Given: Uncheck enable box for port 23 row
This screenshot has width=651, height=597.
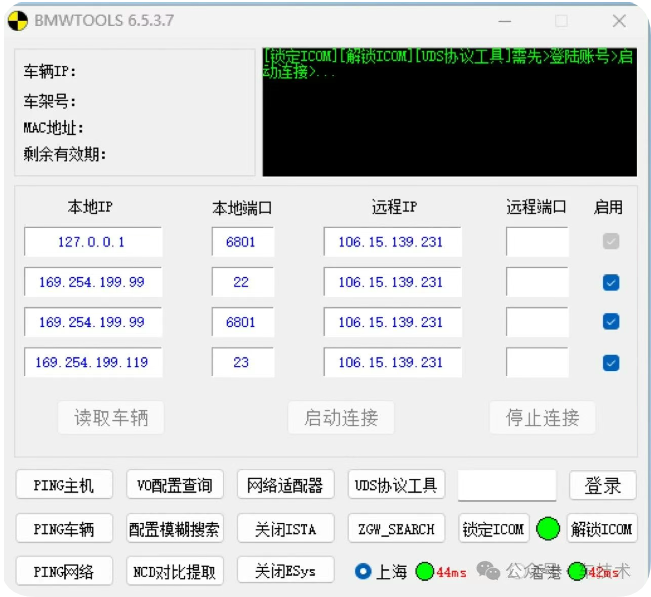Looking at the screenshot, I should click(x=611, y=363).
